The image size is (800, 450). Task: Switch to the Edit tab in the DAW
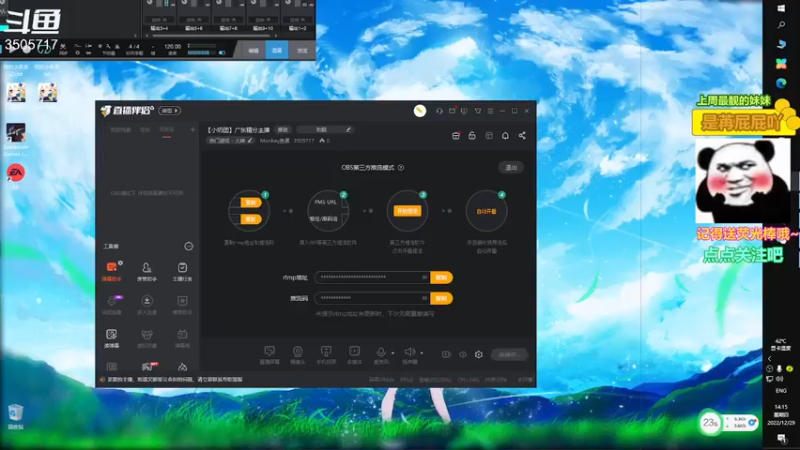click(x=253, y=51)
